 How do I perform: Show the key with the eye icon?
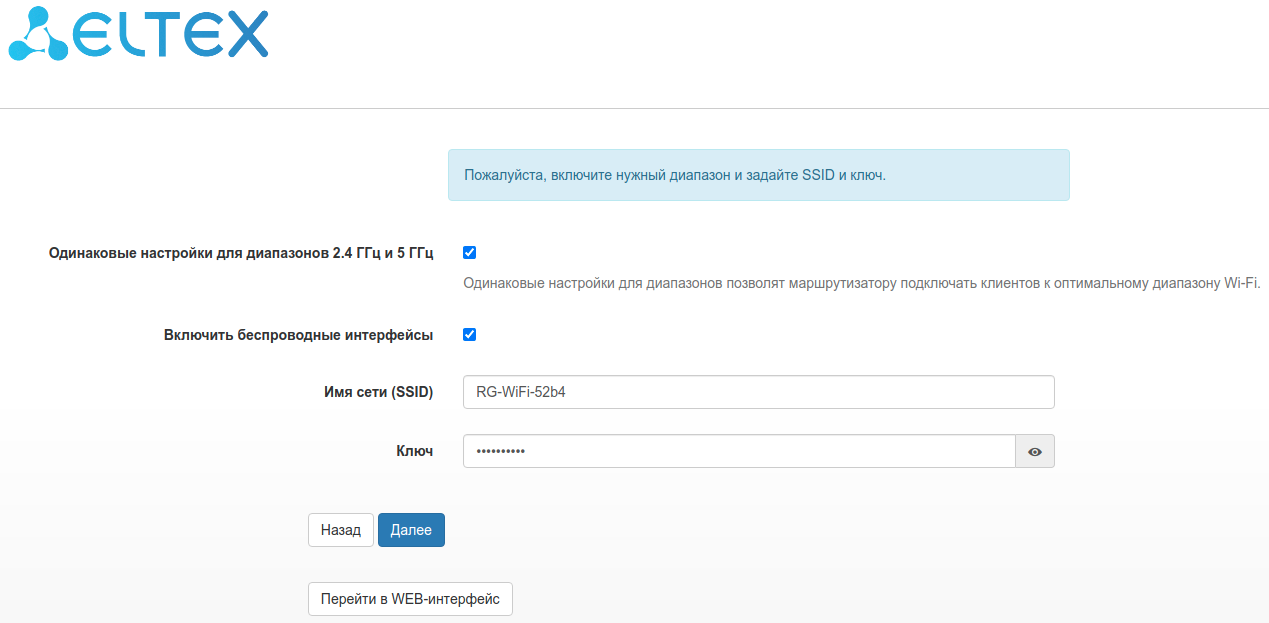(1035, 452)
